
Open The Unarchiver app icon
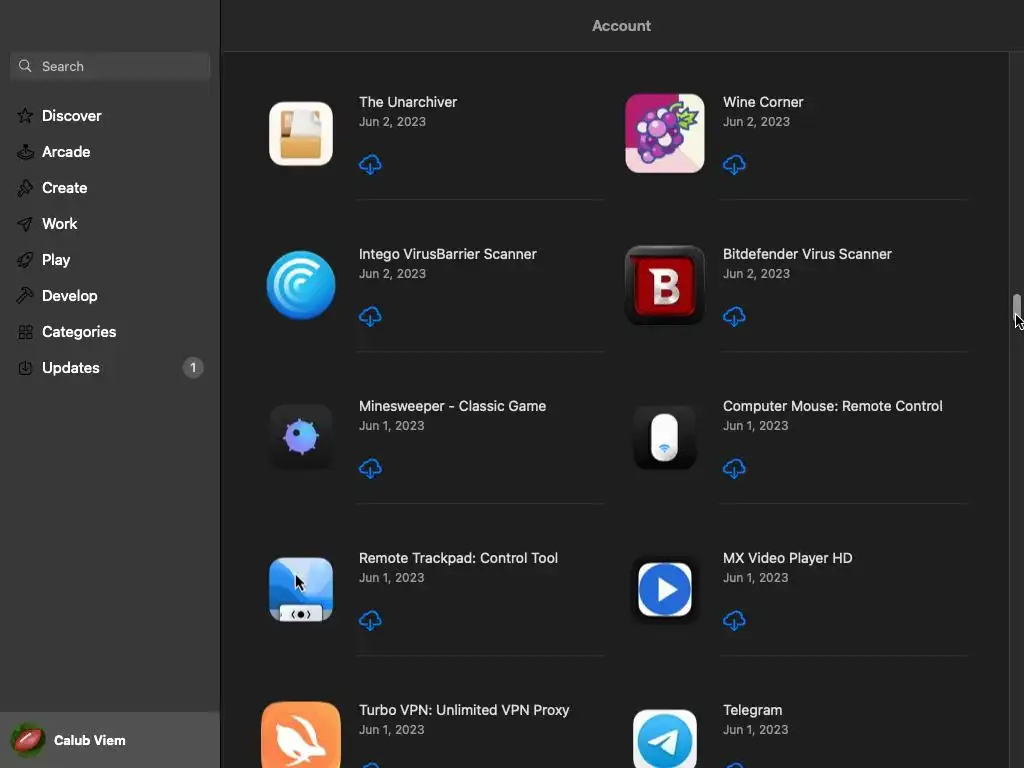click(301, 133)
